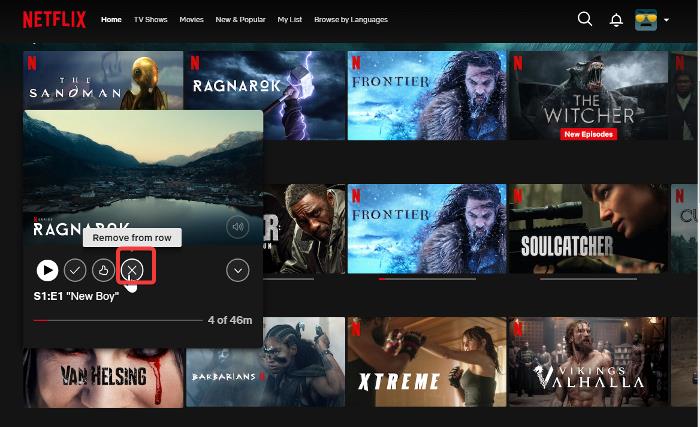
Task: Click the Soulcatcher watch progress bar
Action: (x=588, y=279)
